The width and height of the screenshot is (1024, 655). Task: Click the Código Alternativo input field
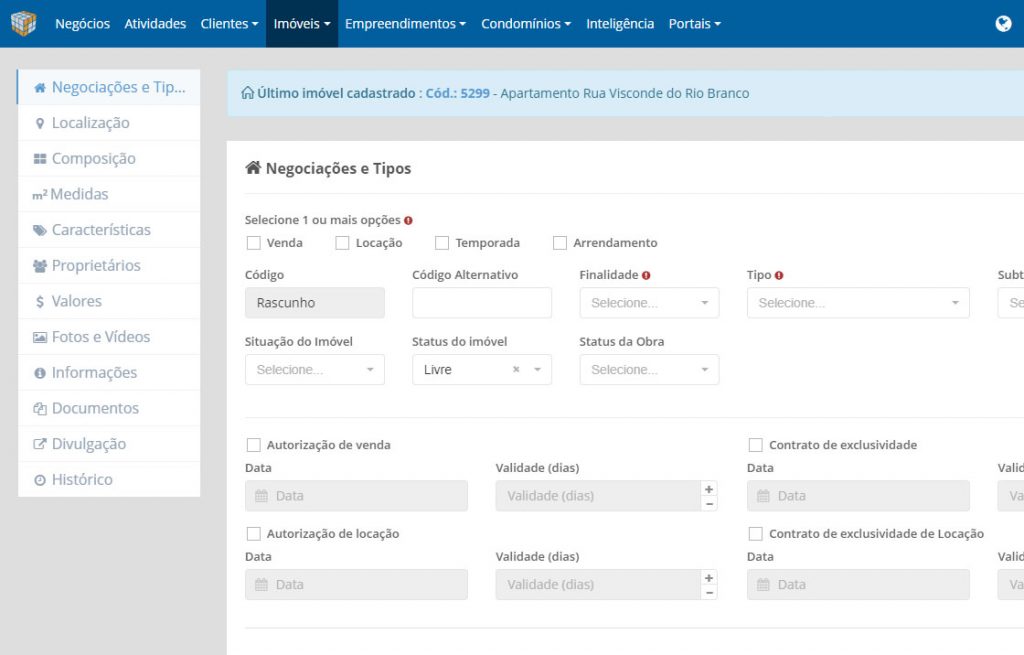pos(482,303)
